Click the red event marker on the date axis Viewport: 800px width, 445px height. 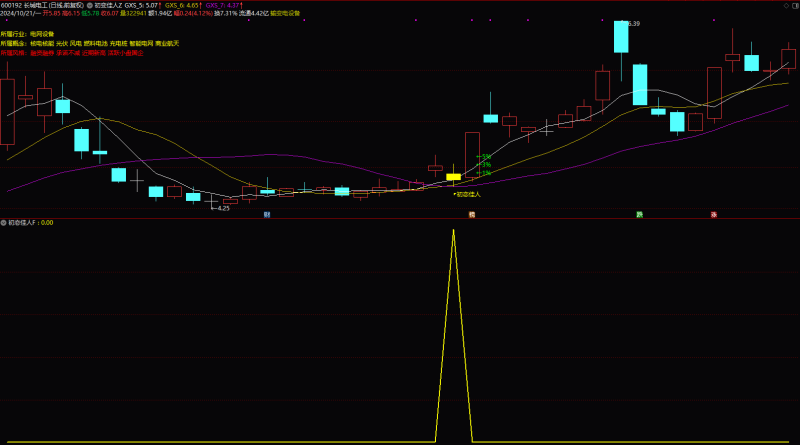pos(713,215)
